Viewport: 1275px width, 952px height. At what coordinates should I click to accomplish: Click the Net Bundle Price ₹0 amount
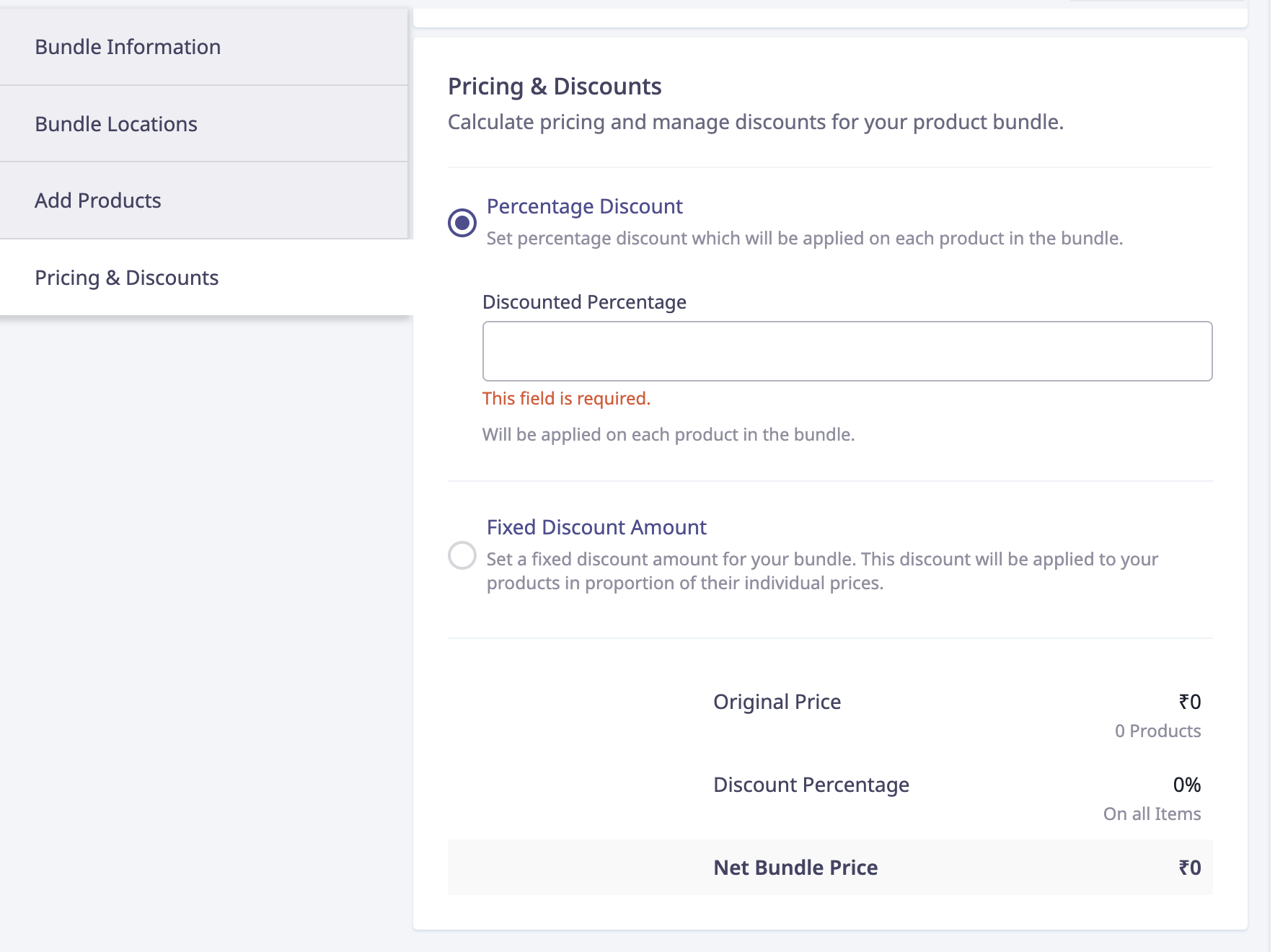click(1189, 868)
